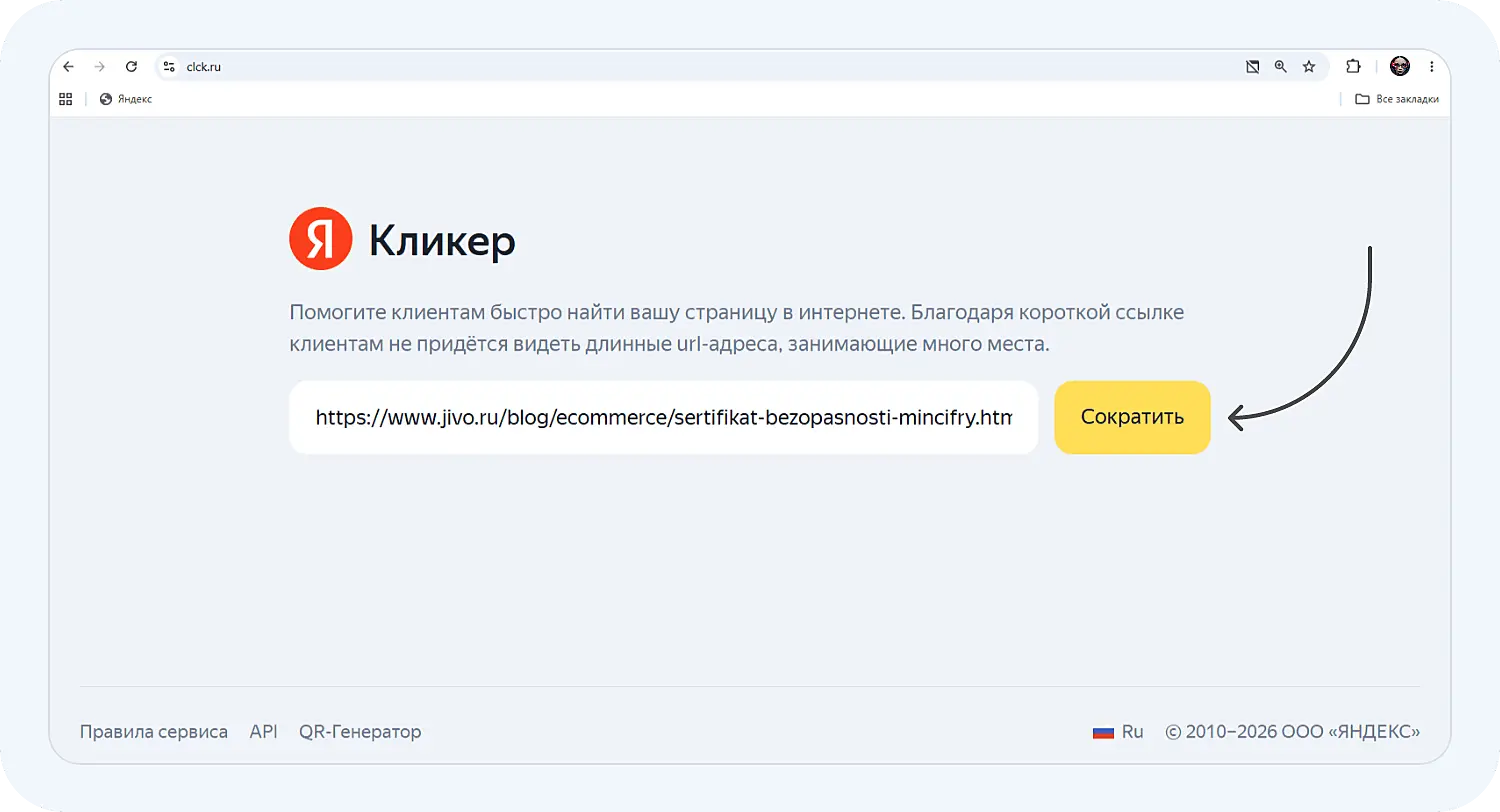Open the browser profile avatar
The height and width of the screenshot is (812, 1500).
[x=1400, y=67]
